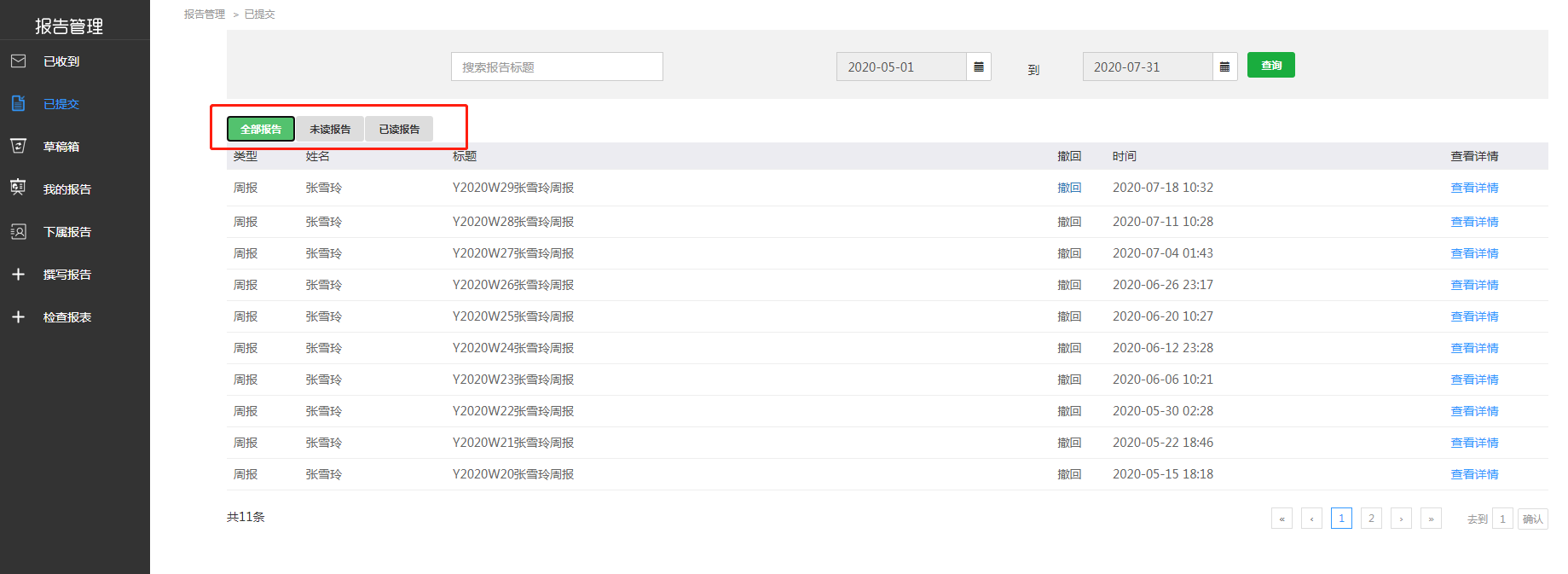Click the green 查询 button
The image size is (1568, 574).
pos(1271,65)
